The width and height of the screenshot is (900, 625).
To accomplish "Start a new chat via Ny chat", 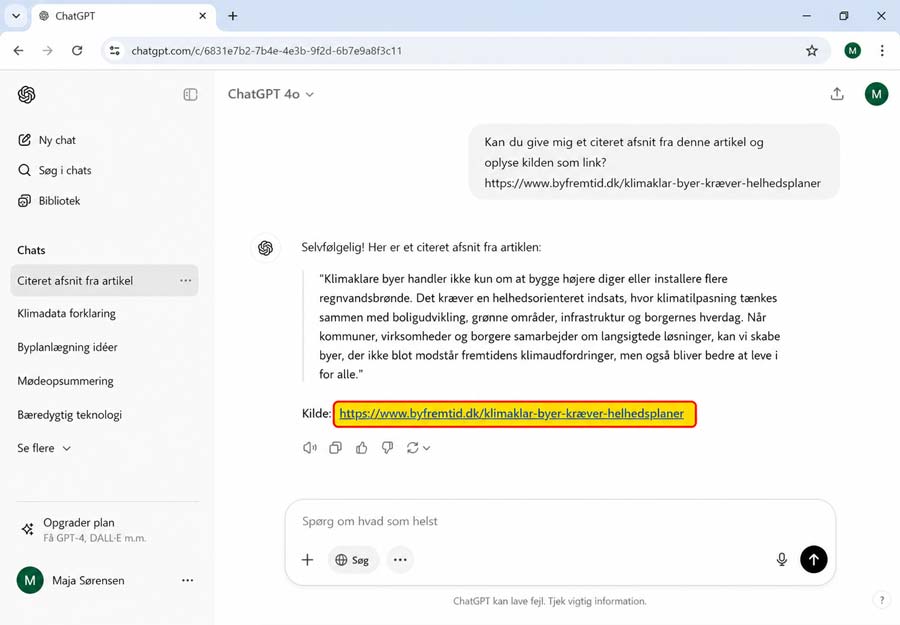I will [x=47, y=140].
